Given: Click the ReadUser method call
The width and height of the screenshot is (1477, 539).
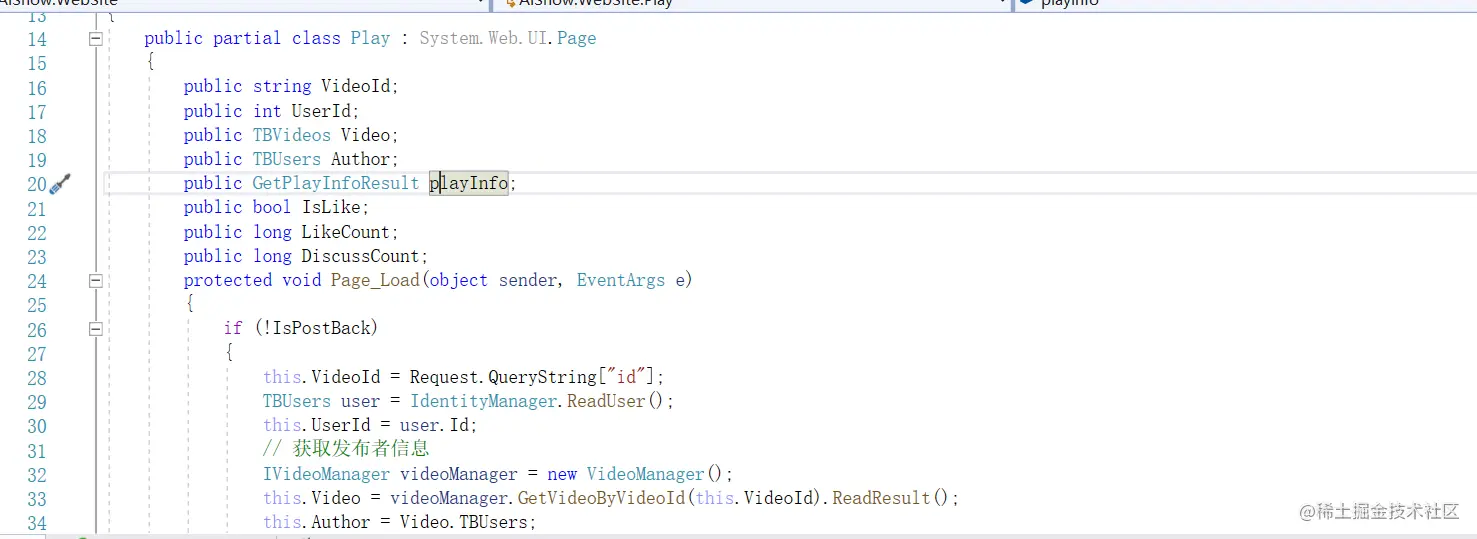Looking at the screenshot, I should tap(607, 401).
